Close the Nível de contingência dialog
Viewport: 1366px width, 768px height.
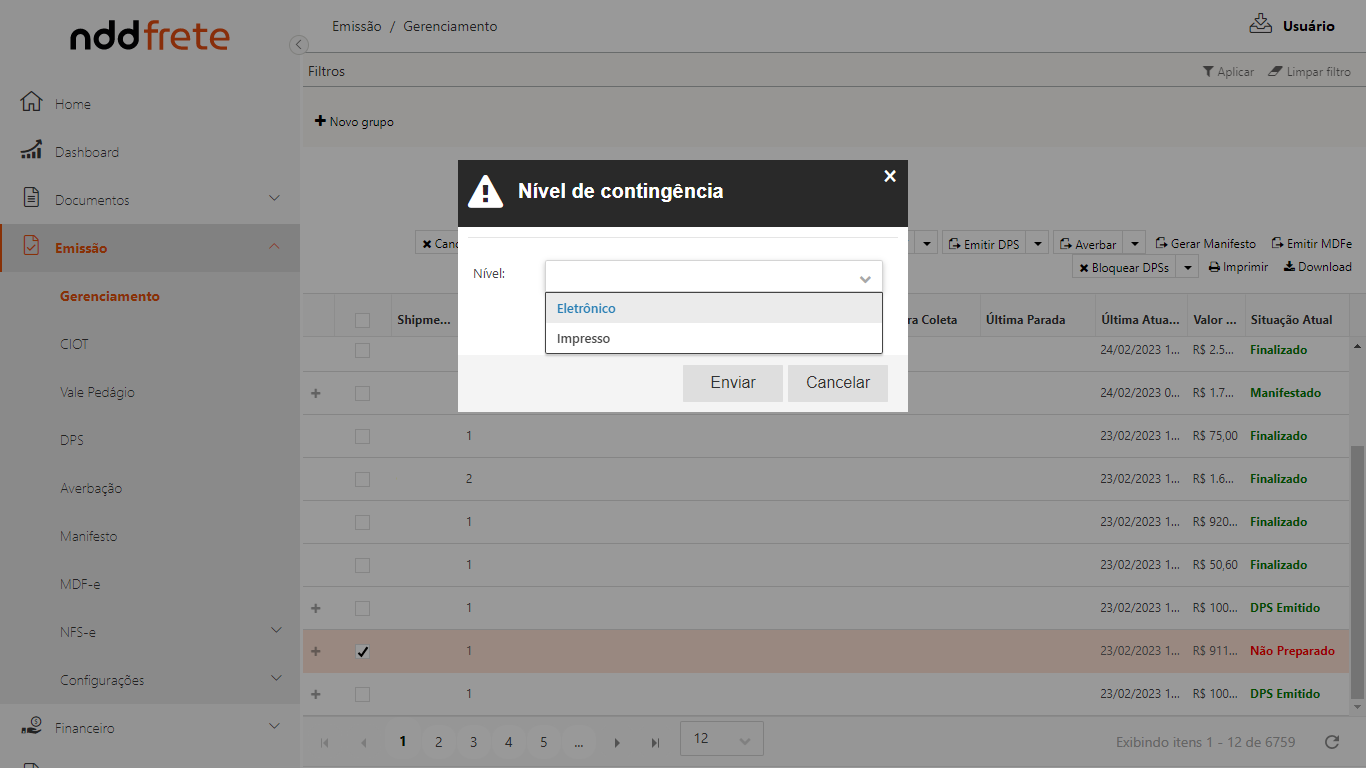coord(890,176)
